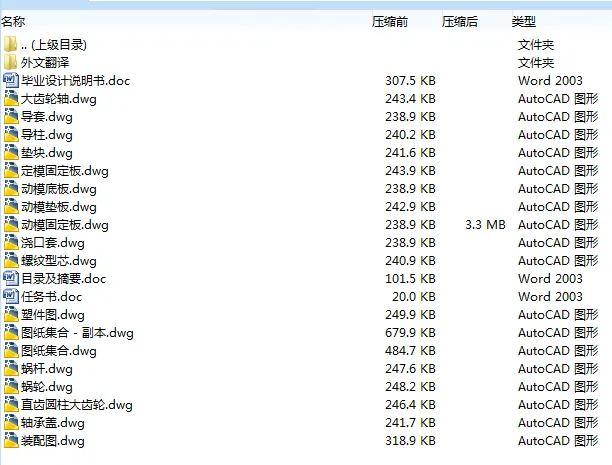The height and width of the screenshot is (465, 612).
Task: Select file name 轴承盖.dwg
Action: [53, 422]
